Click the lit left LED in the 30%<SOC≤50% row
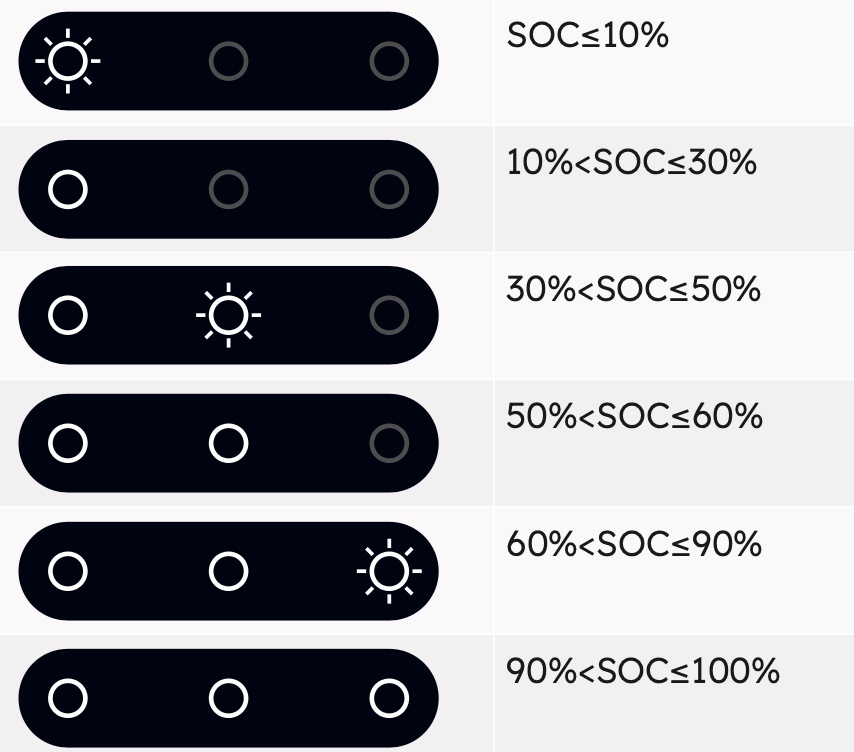The width and height of the screenshot is (854, 752). (68, 316)
